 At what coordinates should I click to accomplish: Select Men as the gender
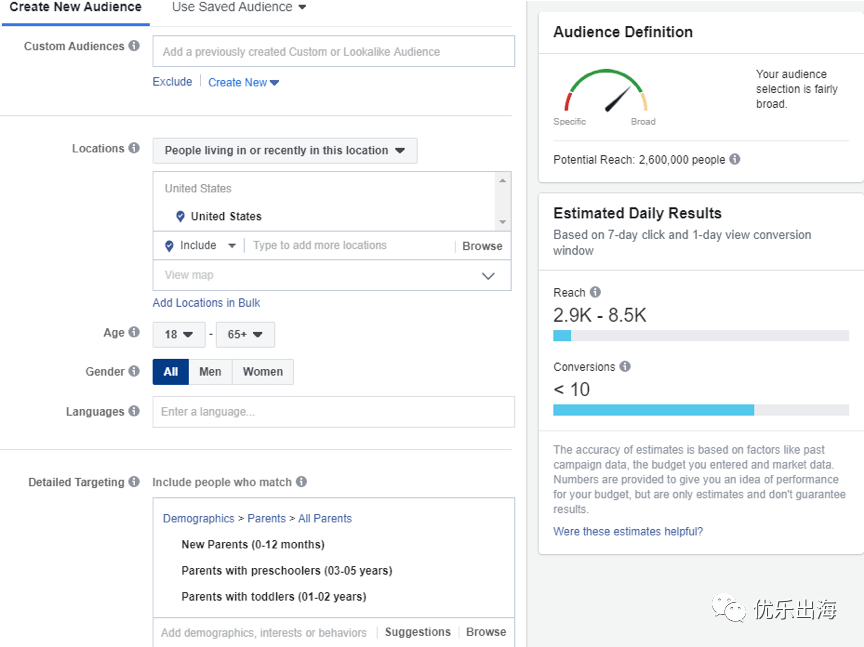click(x=210, y=372)
